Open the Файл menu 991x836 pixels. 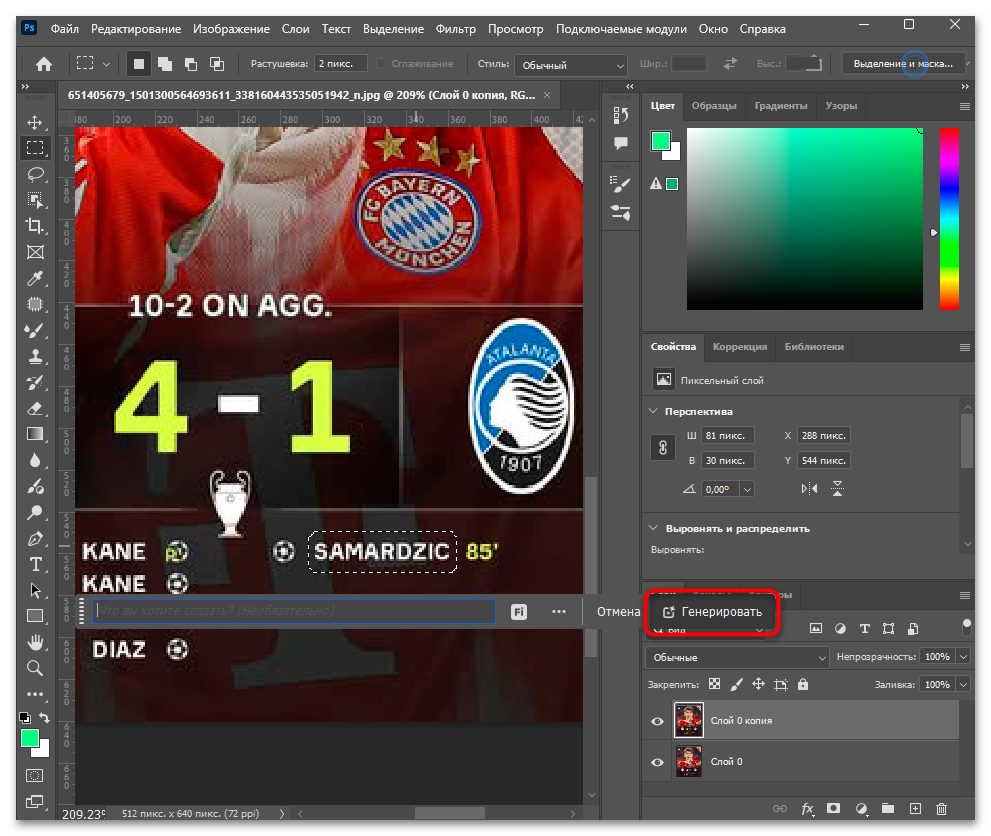tap(64, 29)
